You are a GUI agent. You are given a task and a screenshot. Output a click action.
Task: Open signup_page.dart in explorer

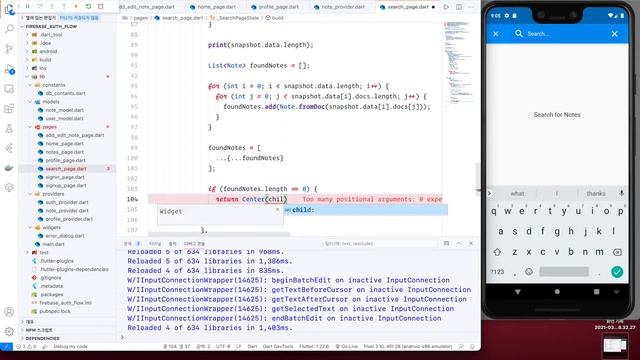(66, 185)
